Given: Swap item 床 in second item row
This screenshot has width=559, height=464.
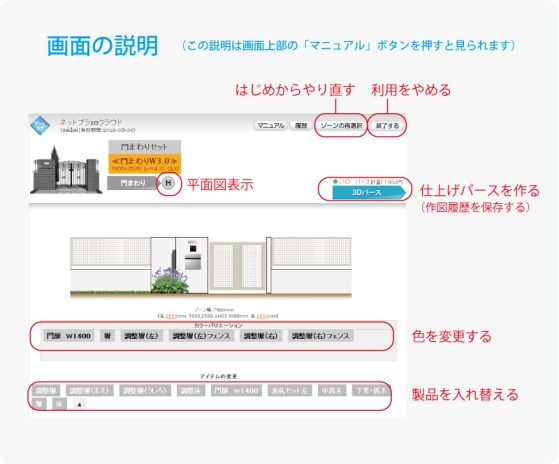Looking at the screenshot, I should pos(59,404).
